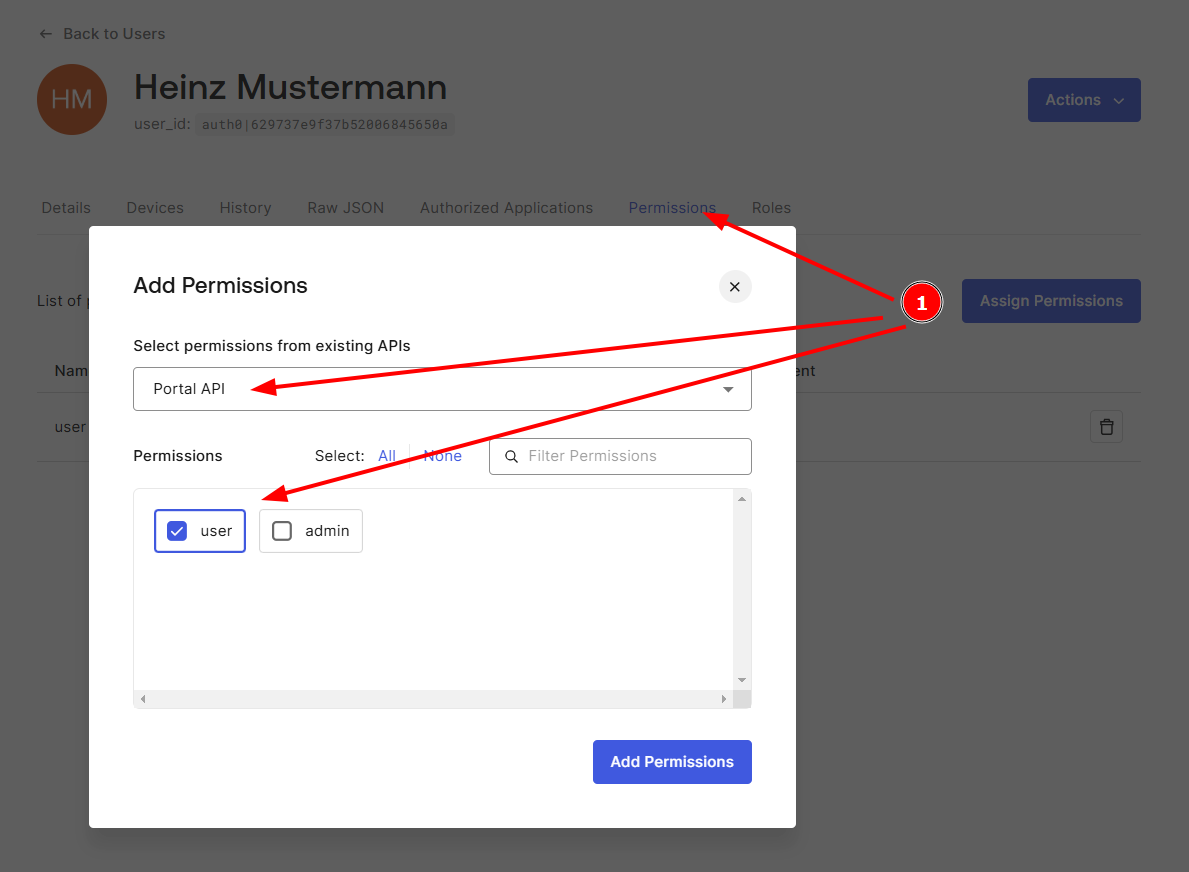Click the HM avatar circle
The image size is (1189, 872).
(x=71, y=99)
